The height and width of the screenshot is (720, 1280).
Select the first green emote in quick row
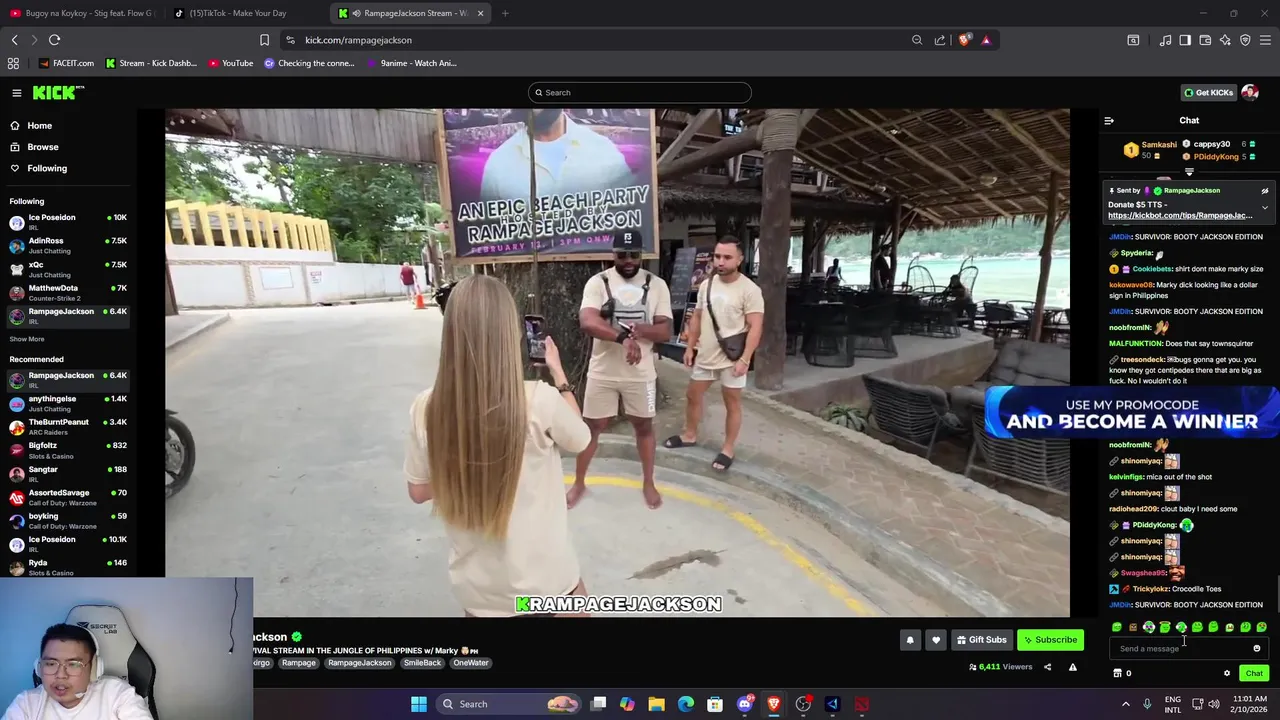click(1116, 627)
